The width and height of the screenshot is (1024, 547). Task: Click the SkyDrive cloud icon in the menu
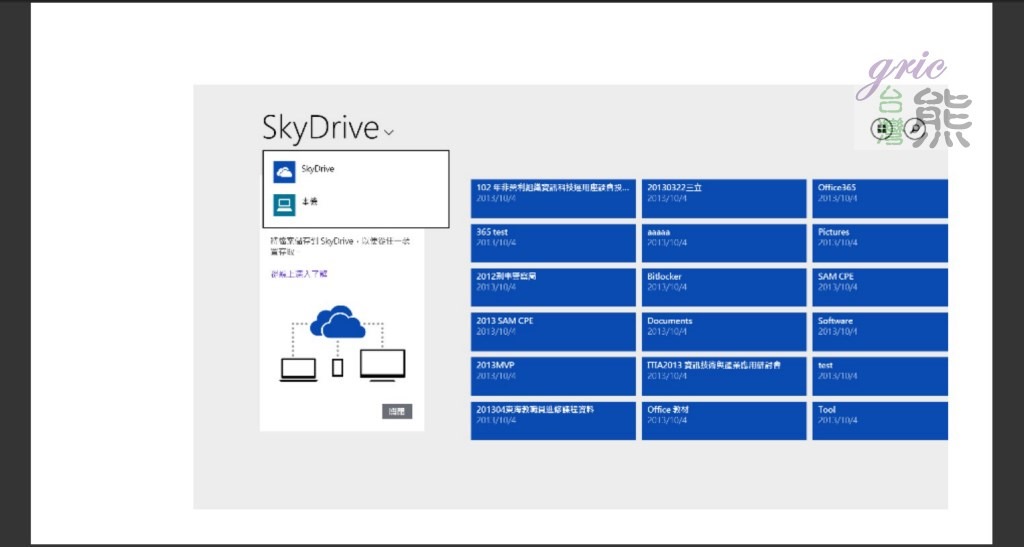(284, 172)
